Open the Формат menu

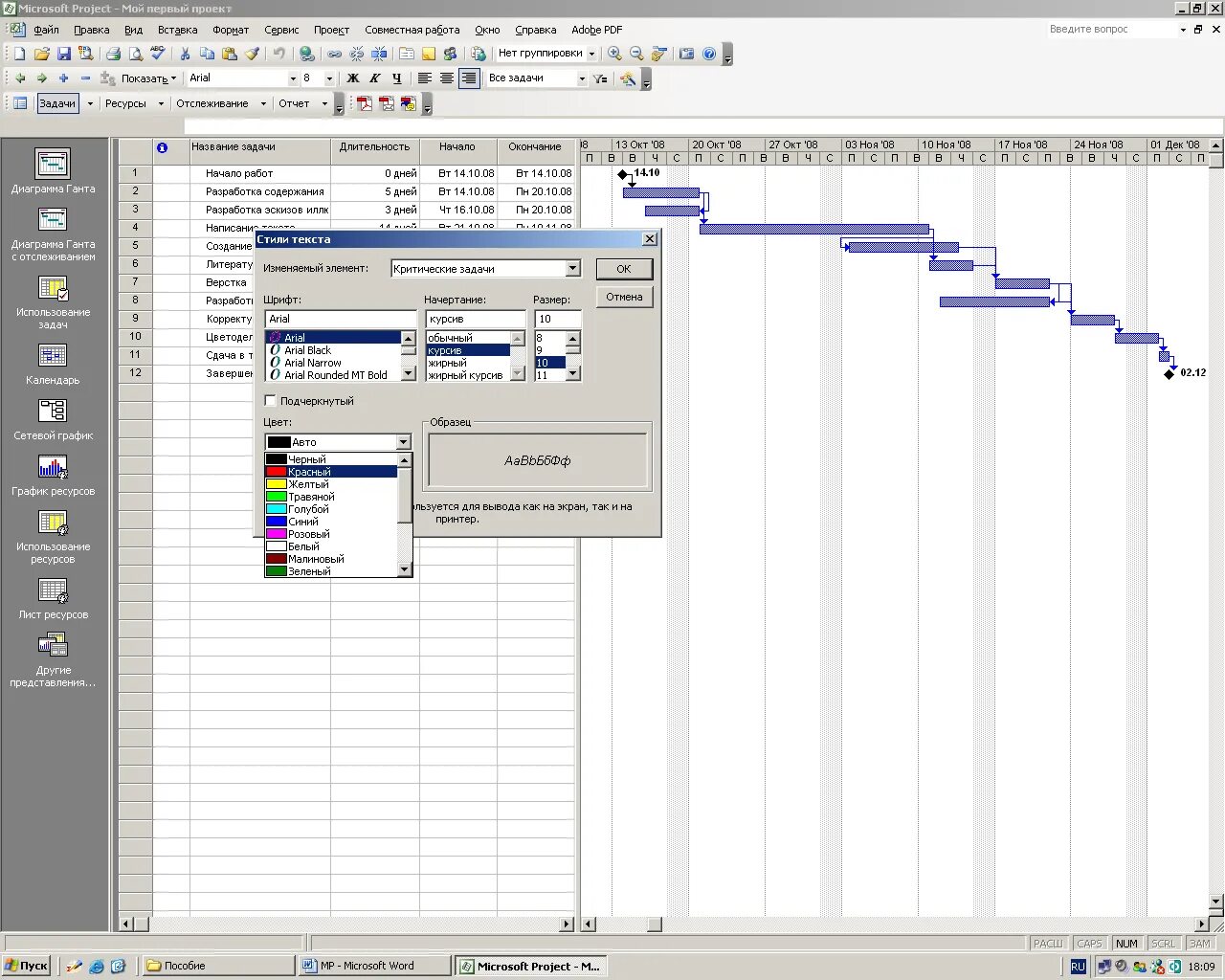(231, 30)
